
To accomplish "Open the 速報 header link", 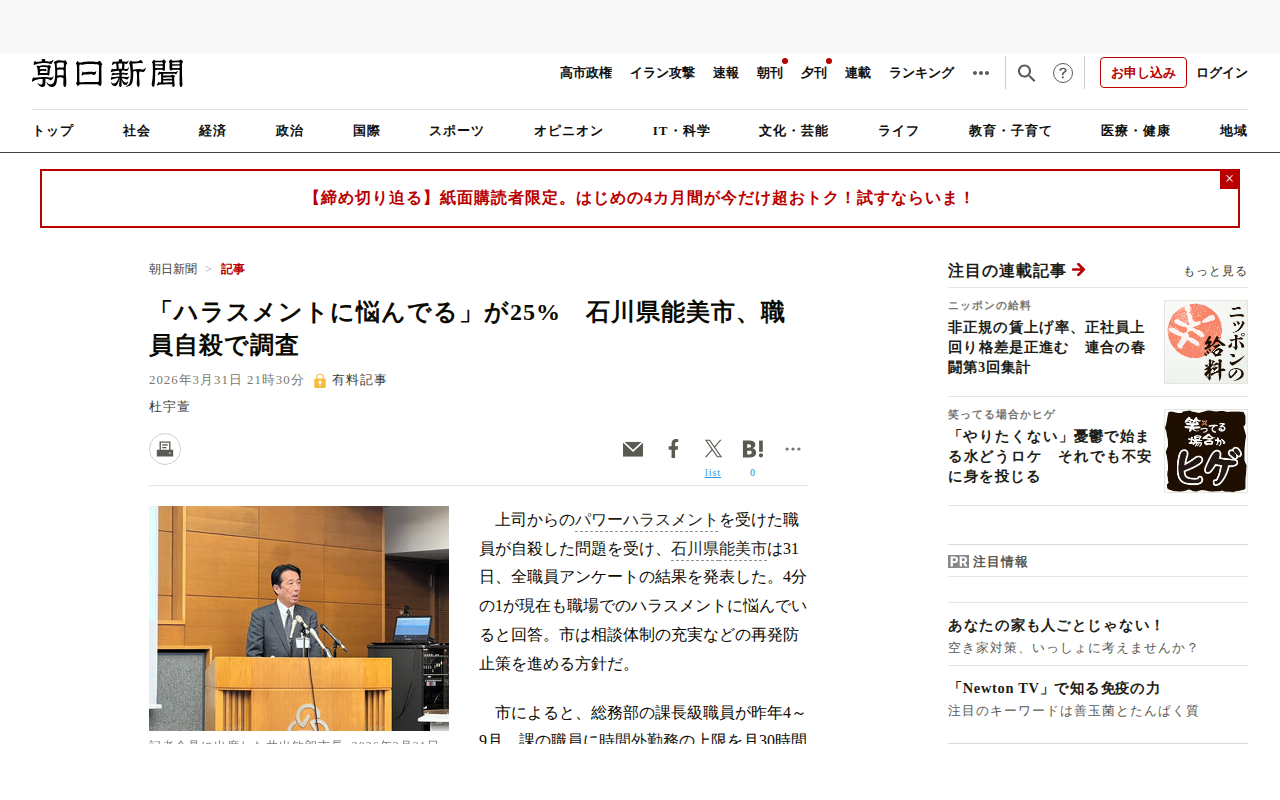I will click(x=726, y=73).
